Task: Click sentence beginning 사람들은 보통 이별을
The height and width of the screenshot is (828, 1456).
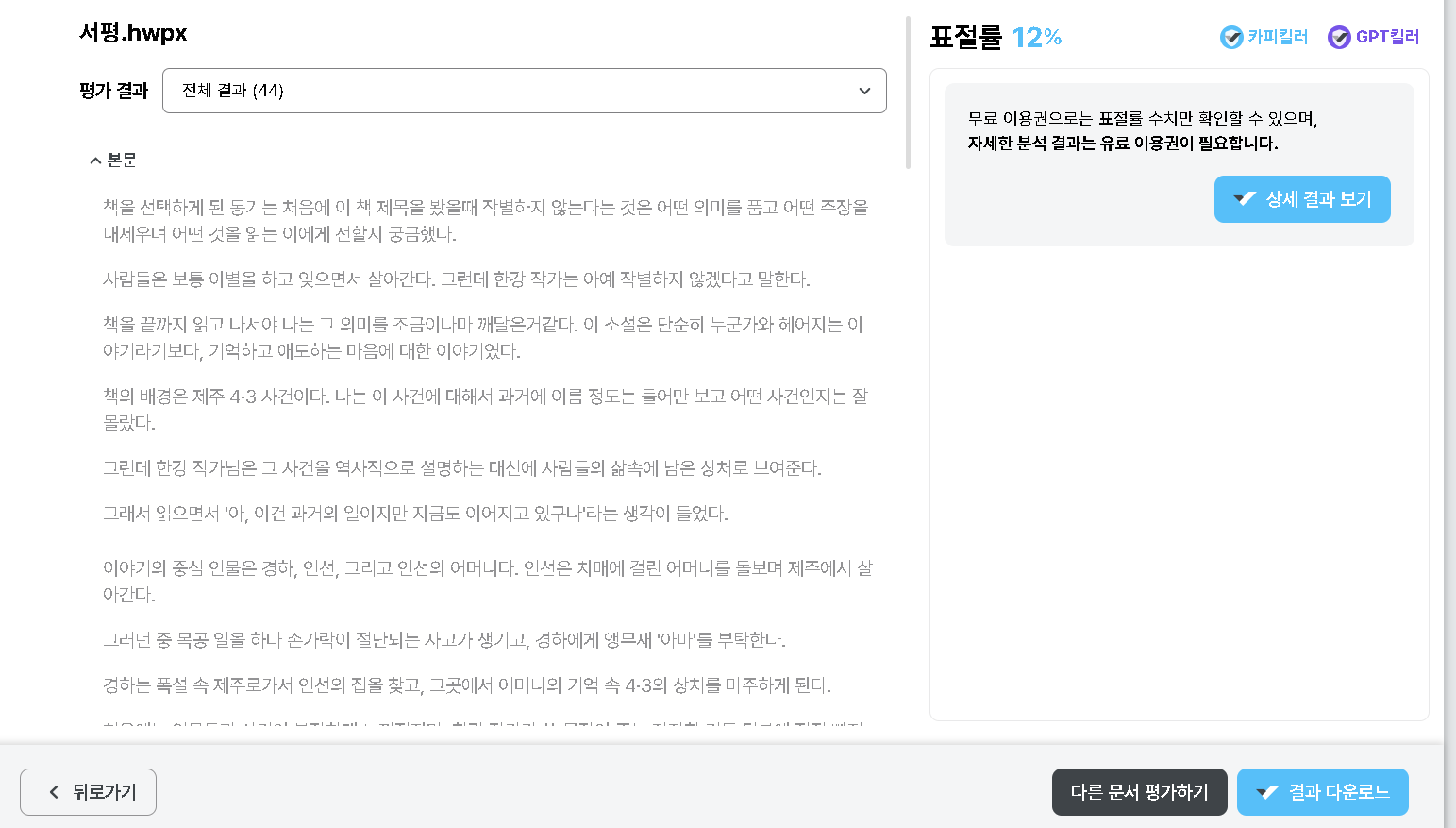Action: [456, 279]
